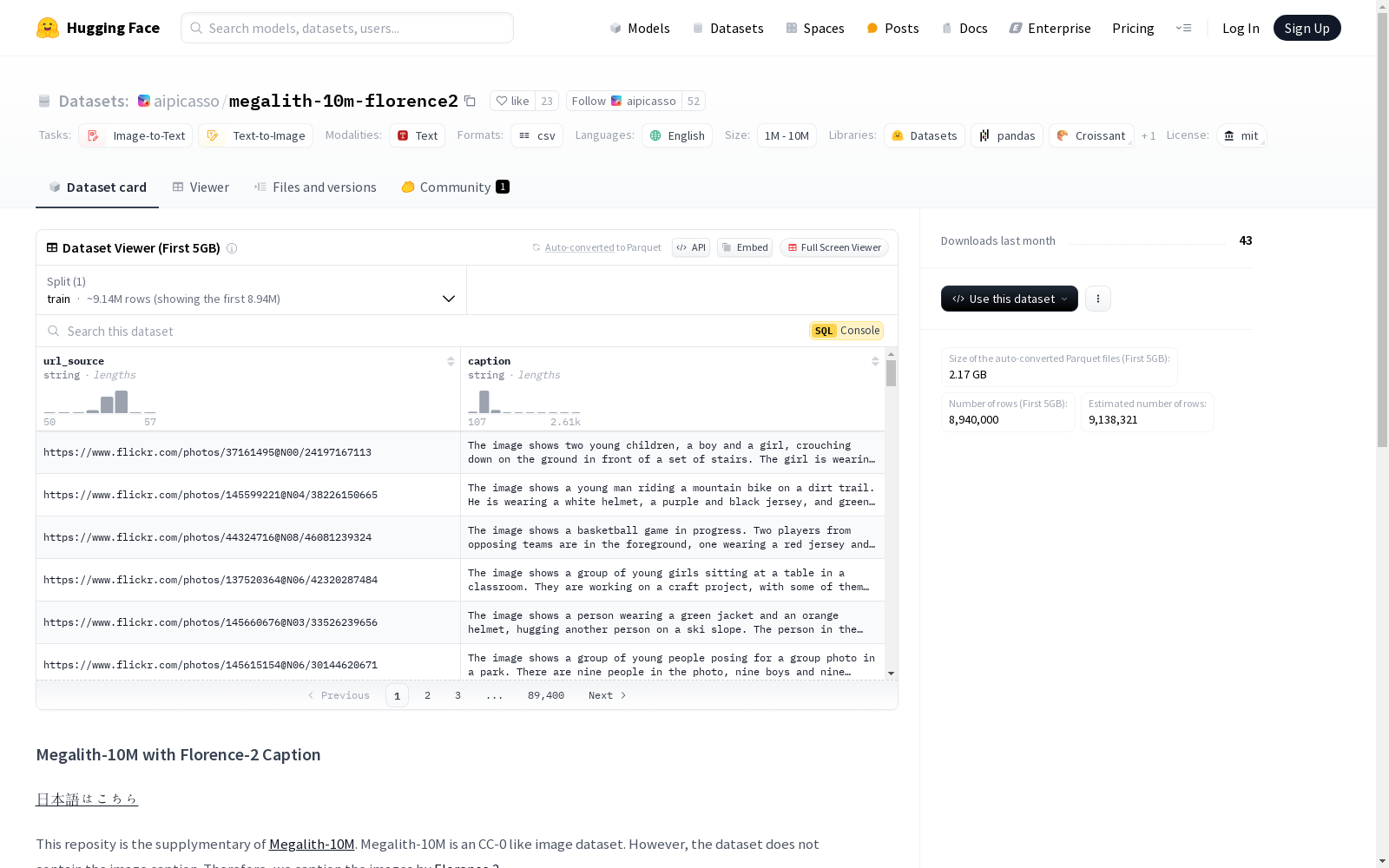Open the Enterprise page

pyautogui.click(x=1050, y=28)
